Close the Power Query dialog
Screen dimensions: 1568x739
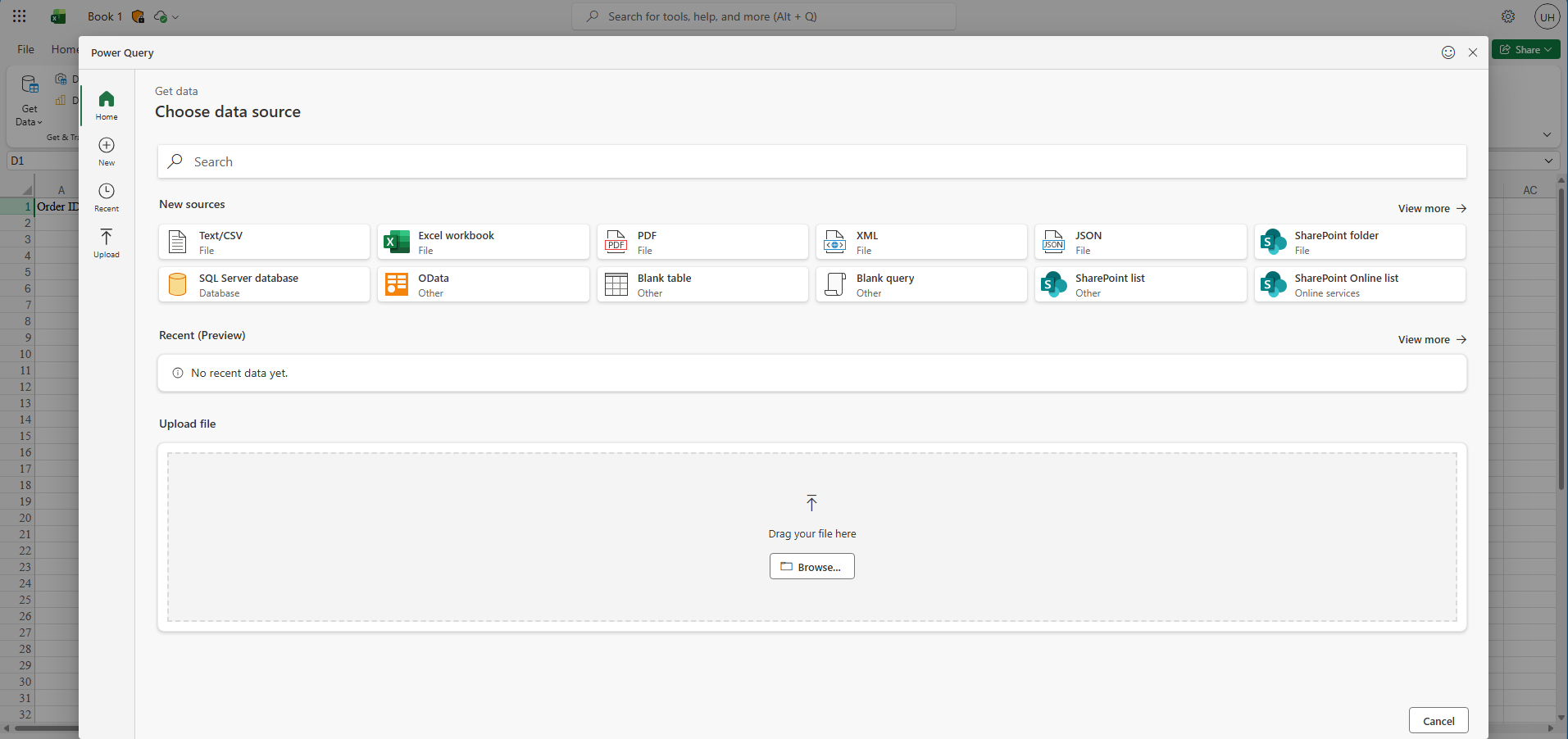[x=1473, y=52]
